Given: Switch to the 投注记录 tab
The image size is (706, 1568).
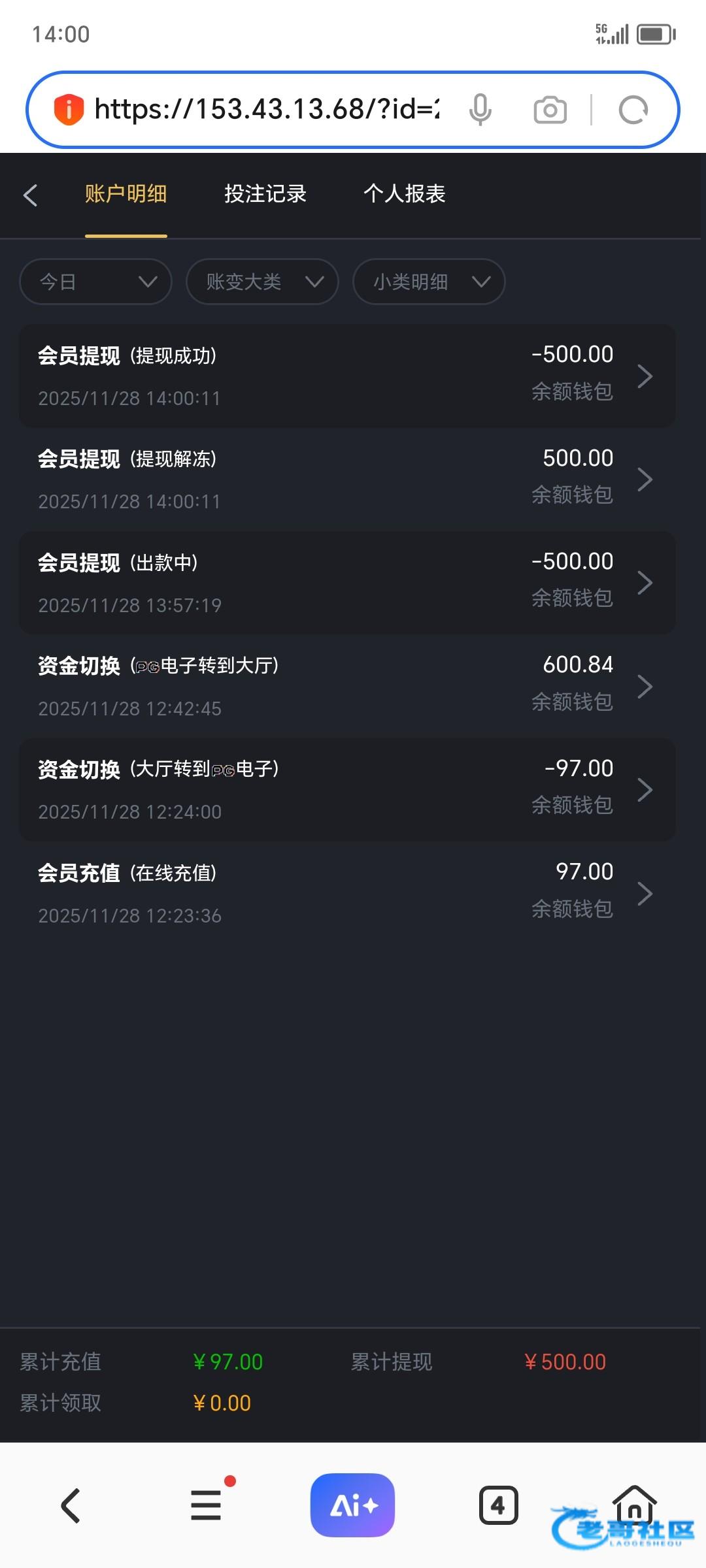Looking at the screenshot, I should pos(265,194).
